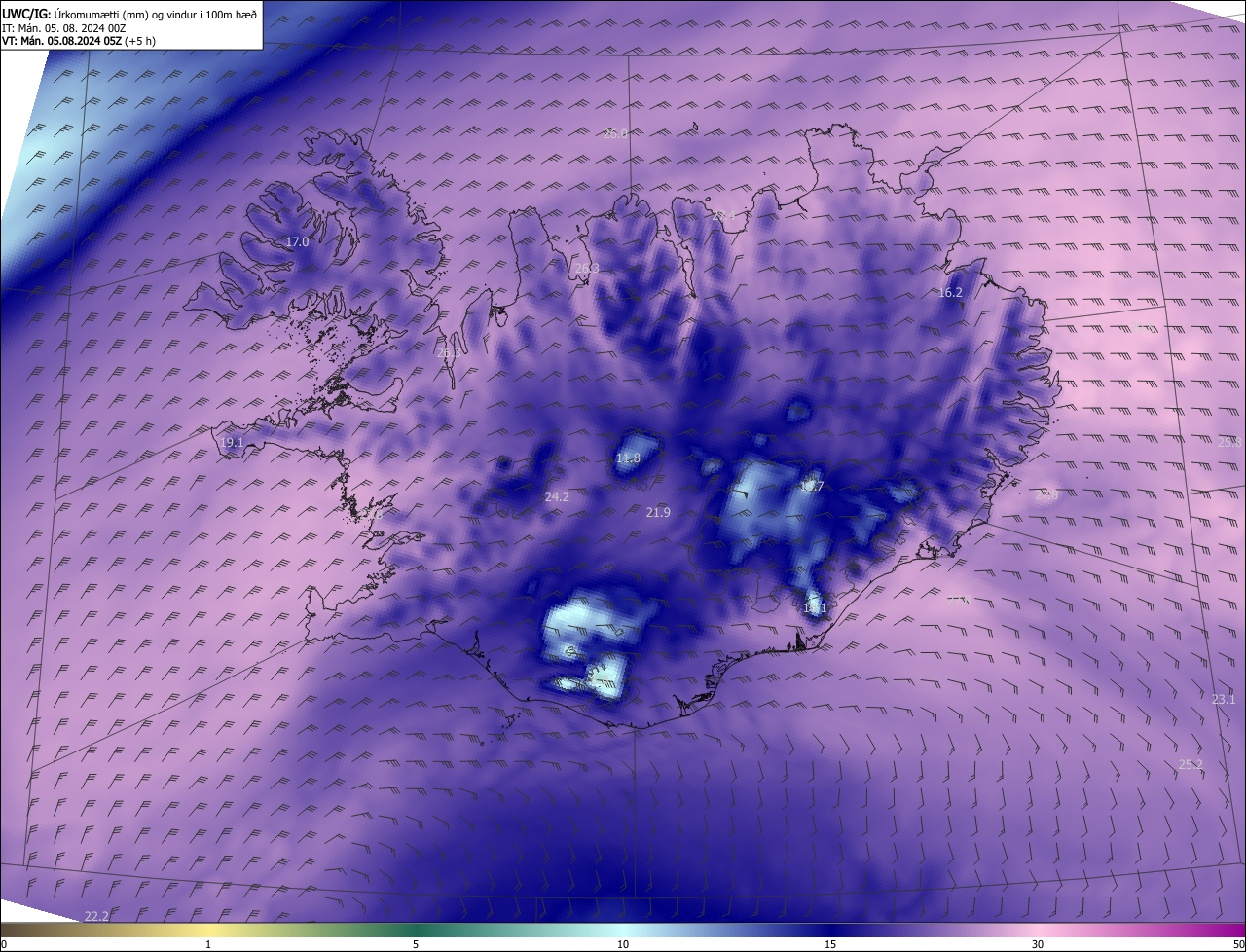Click the 16.2 value in the northeast
Viewport: 1246px width, 952px height.
pos(950,292)
